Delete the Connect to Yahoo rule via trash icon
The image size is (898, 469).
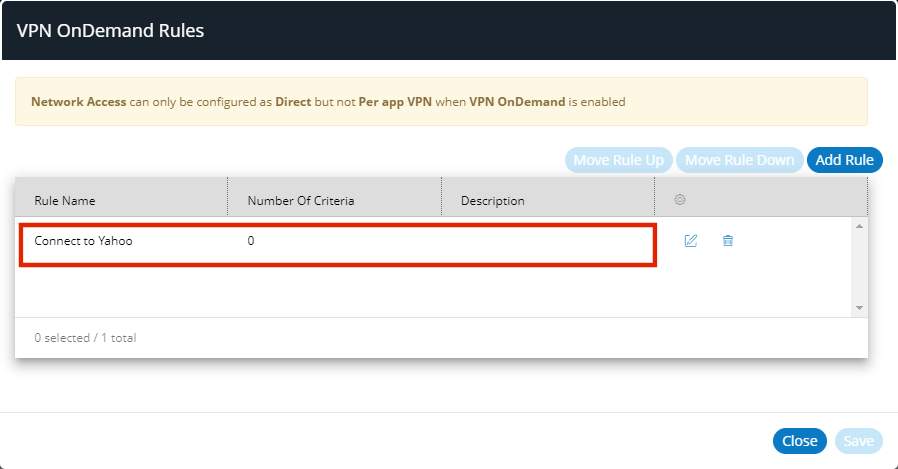click(728, 241)
